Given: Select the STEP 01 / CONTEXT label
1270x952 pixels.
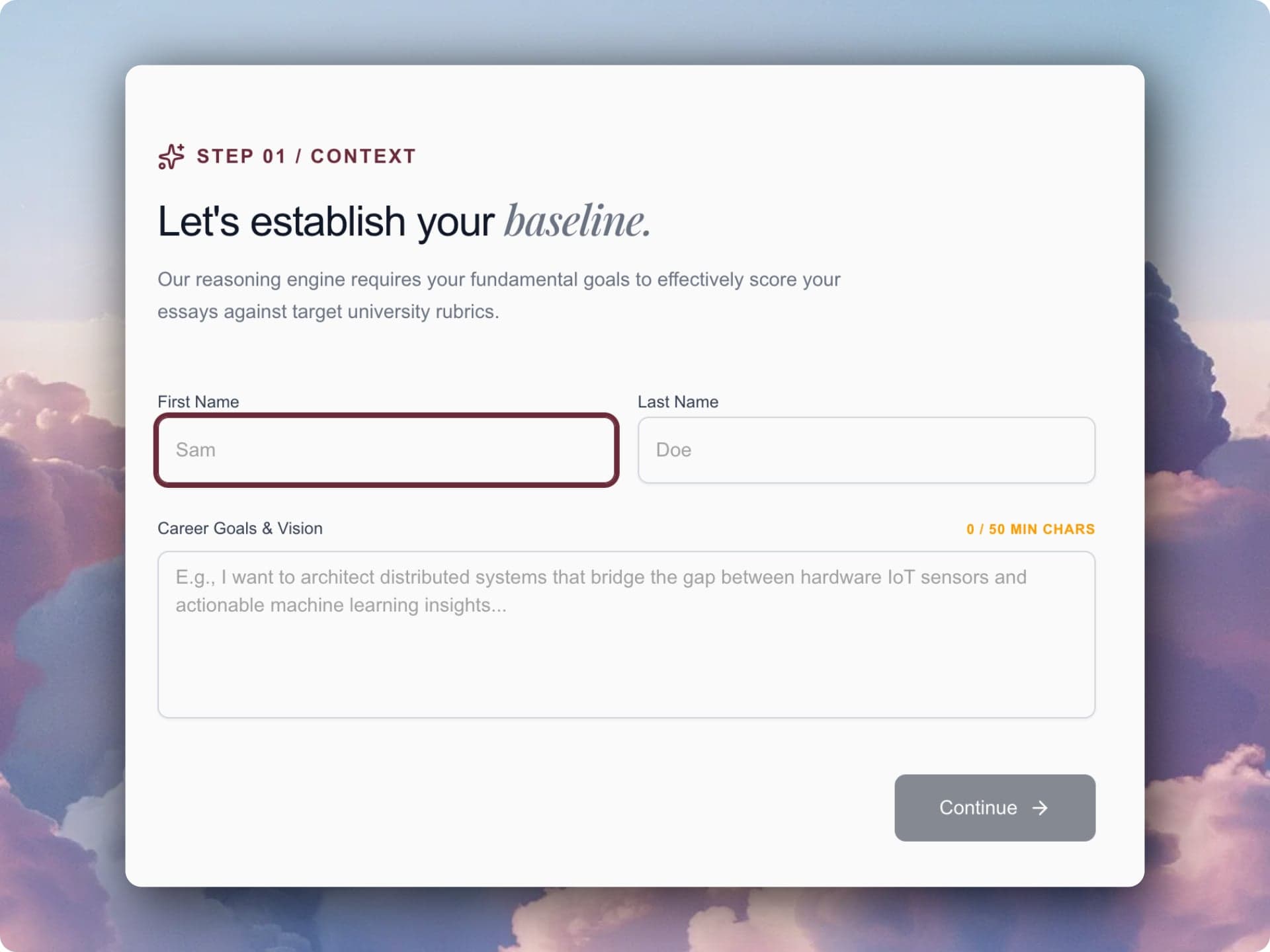Looking at the screenshot, I should 306,156.
